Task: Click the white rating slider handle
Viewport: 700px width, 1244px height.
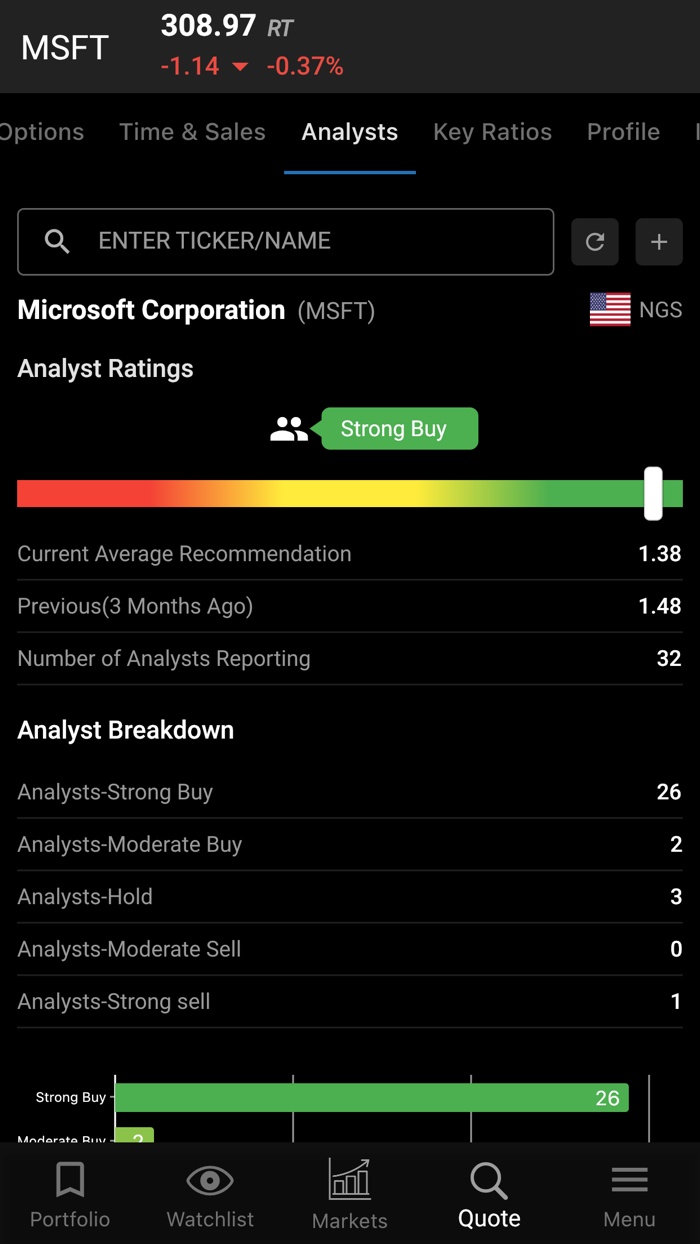Action: (x=653, y=493)
